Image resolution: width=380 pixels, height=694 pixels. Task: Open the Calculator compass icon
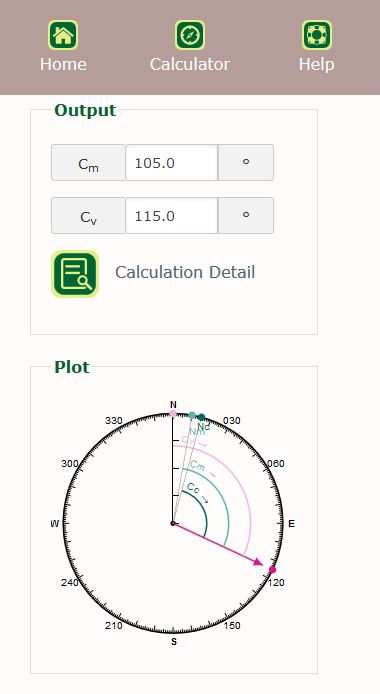coord(190,35)
